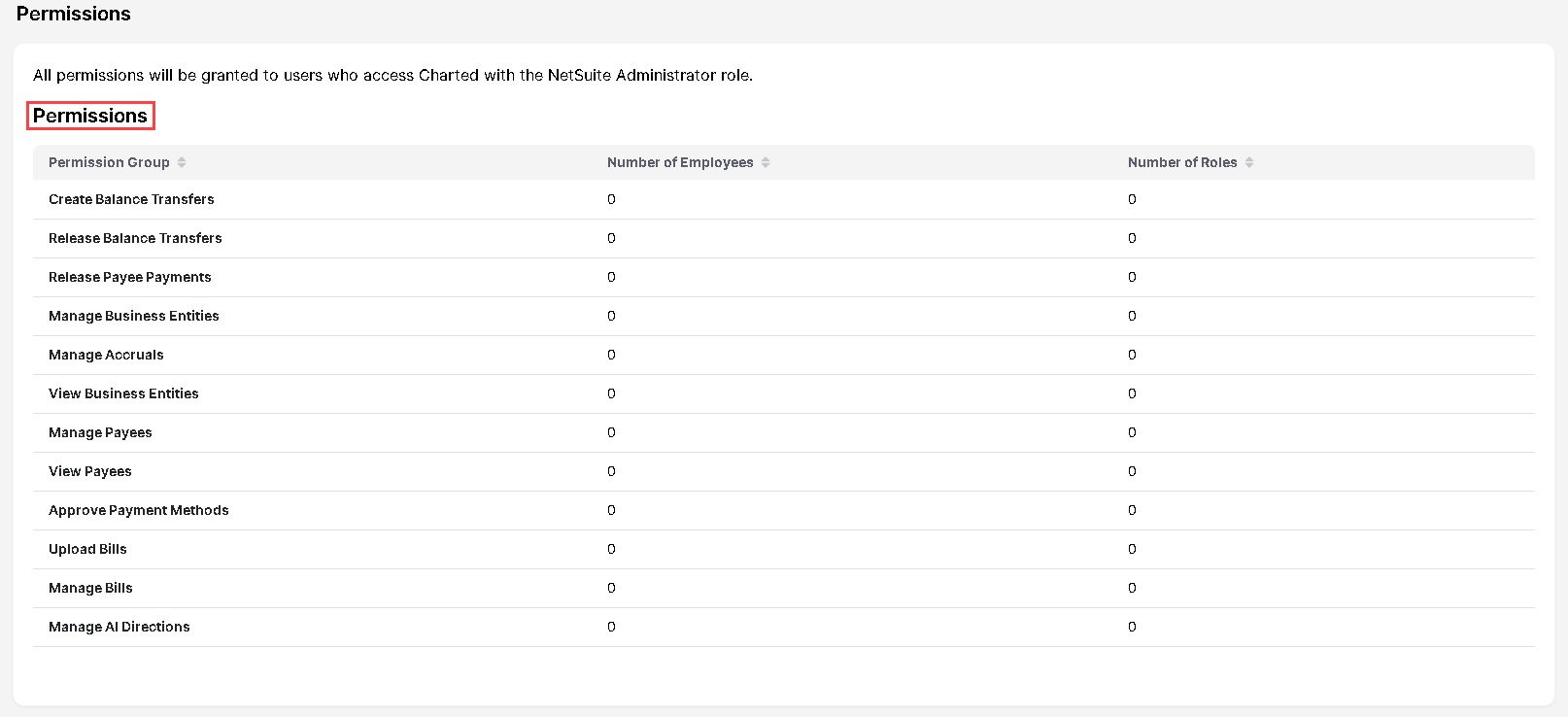Click the sort icon beside Permission Group
Viewport: 1568px width, 717px height.
pos(182,162)
